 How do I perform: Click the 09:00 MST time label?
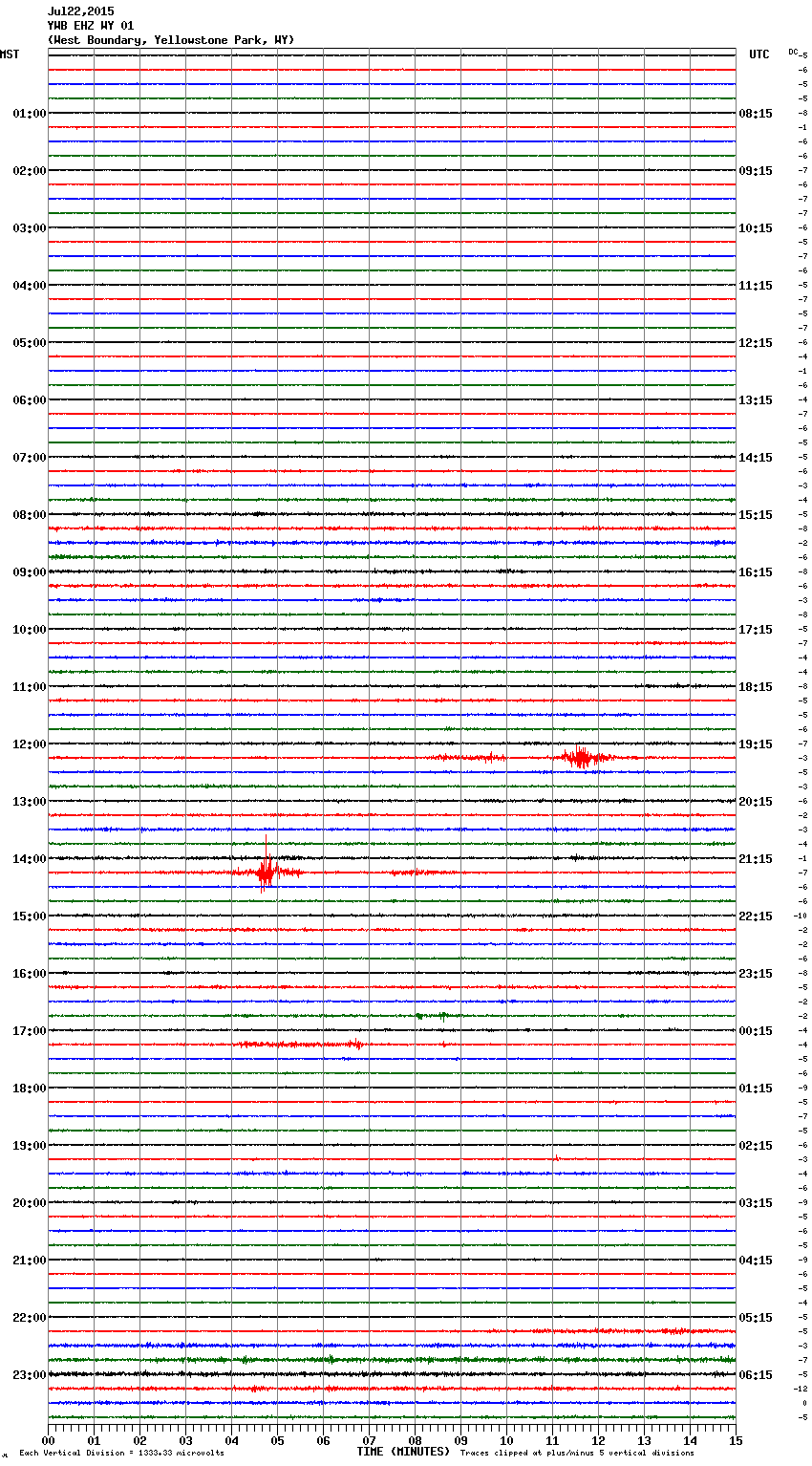coord(29,572)
